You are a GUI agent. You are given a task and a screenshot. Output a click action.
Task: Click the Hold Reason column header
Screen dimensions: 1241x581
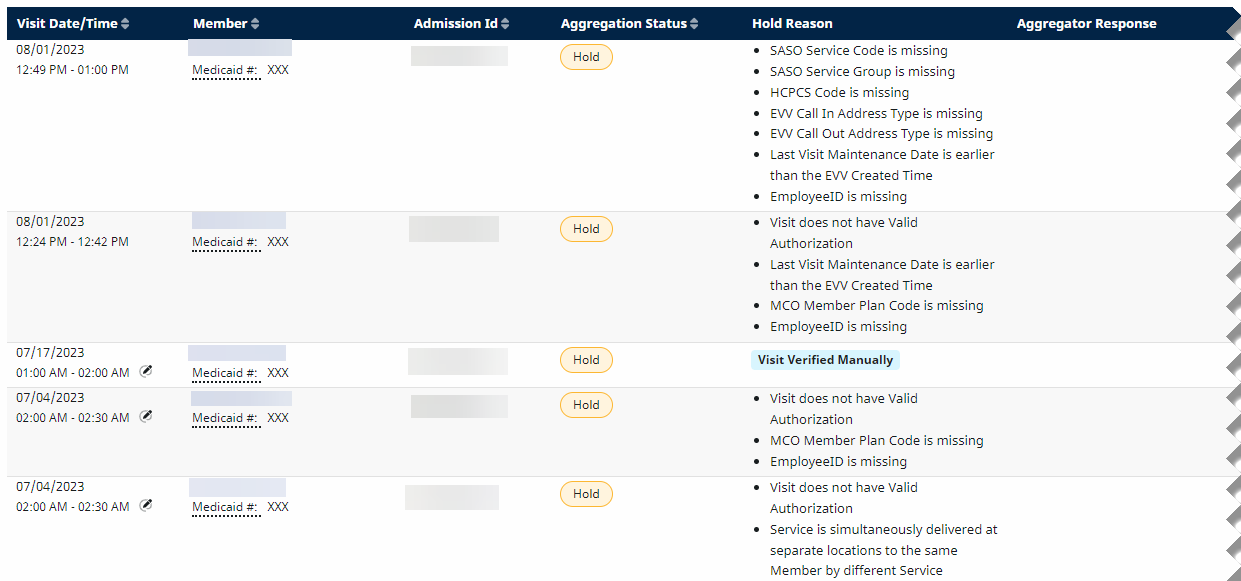tap(792, 24)
